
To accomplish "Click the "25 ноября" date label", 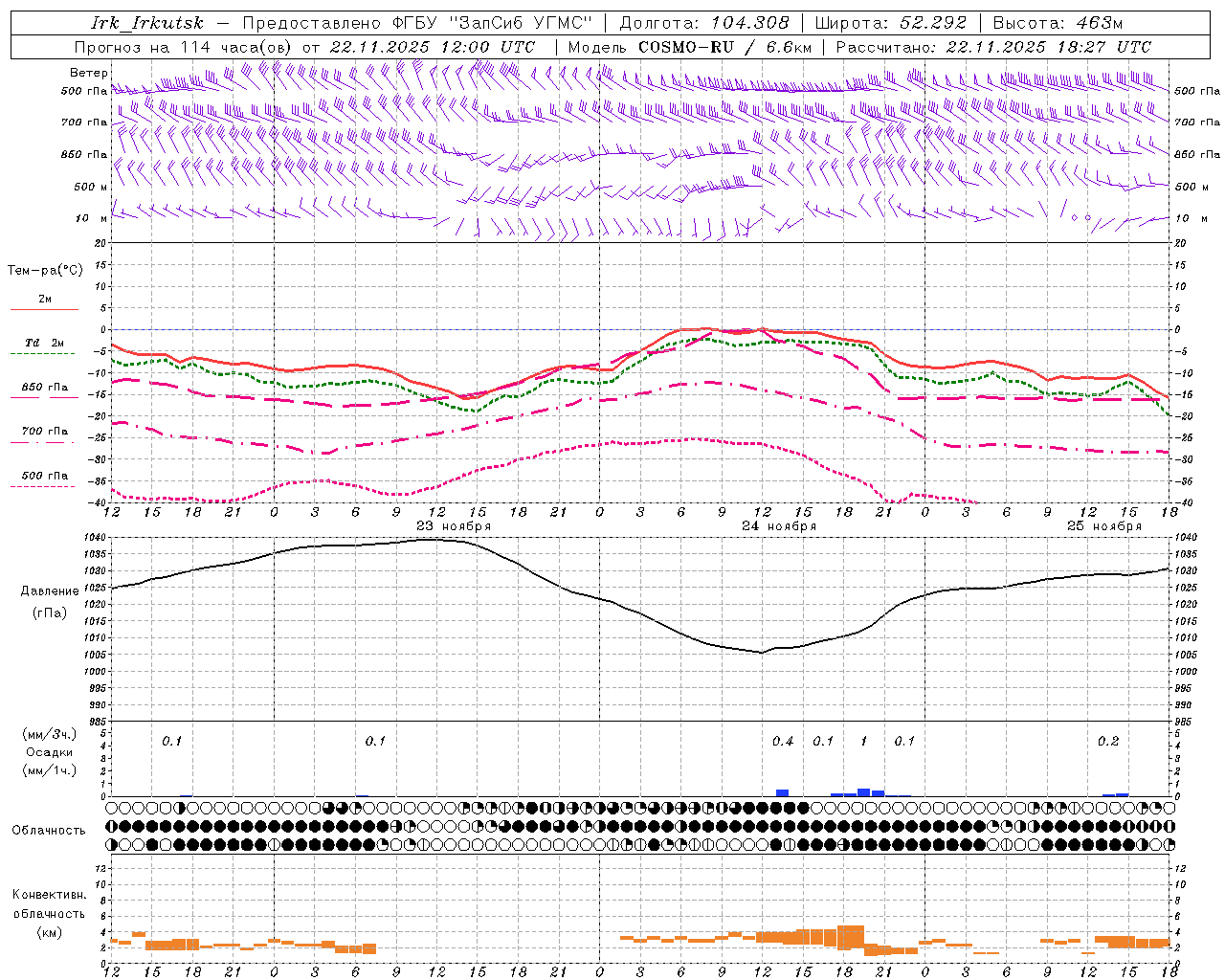I will pos(1104,525).
